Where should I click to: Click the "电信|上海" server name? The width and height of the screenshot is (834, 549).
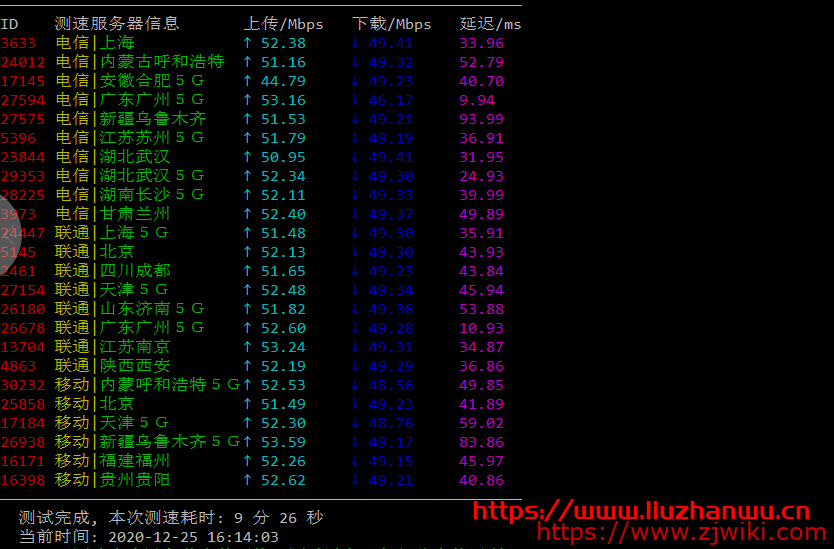coord(95,43)
